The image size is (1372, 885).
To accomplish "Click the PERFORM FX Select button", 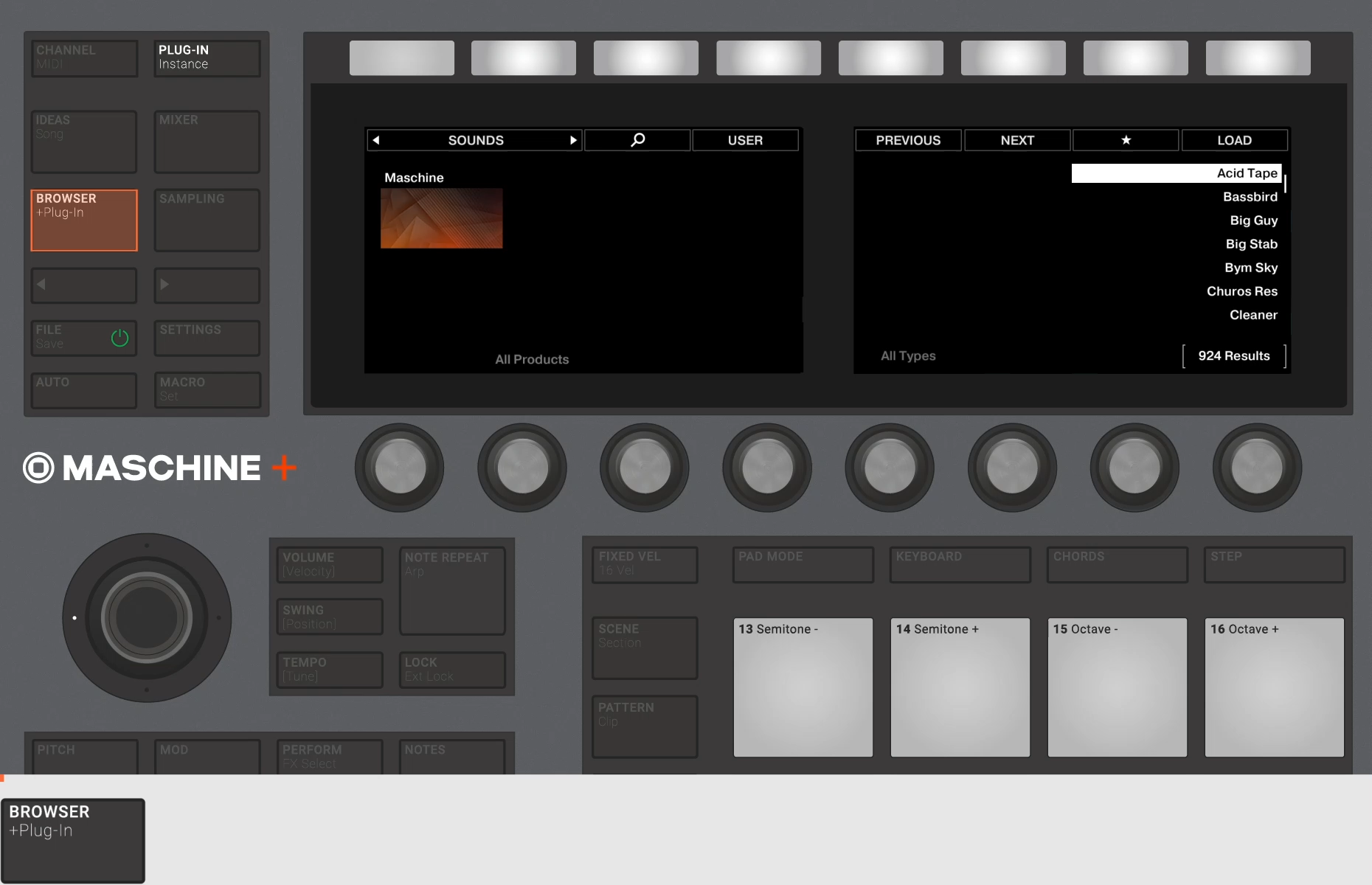I will (330, 757).
